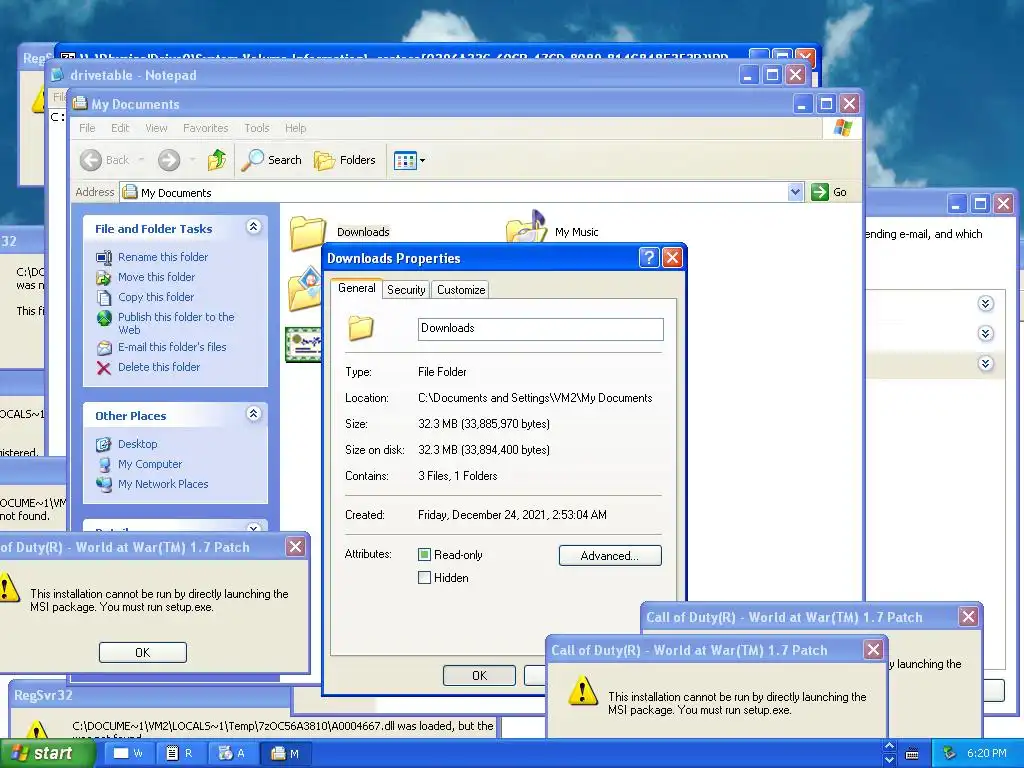Open the Tools menu

click(x=257, y=128)
